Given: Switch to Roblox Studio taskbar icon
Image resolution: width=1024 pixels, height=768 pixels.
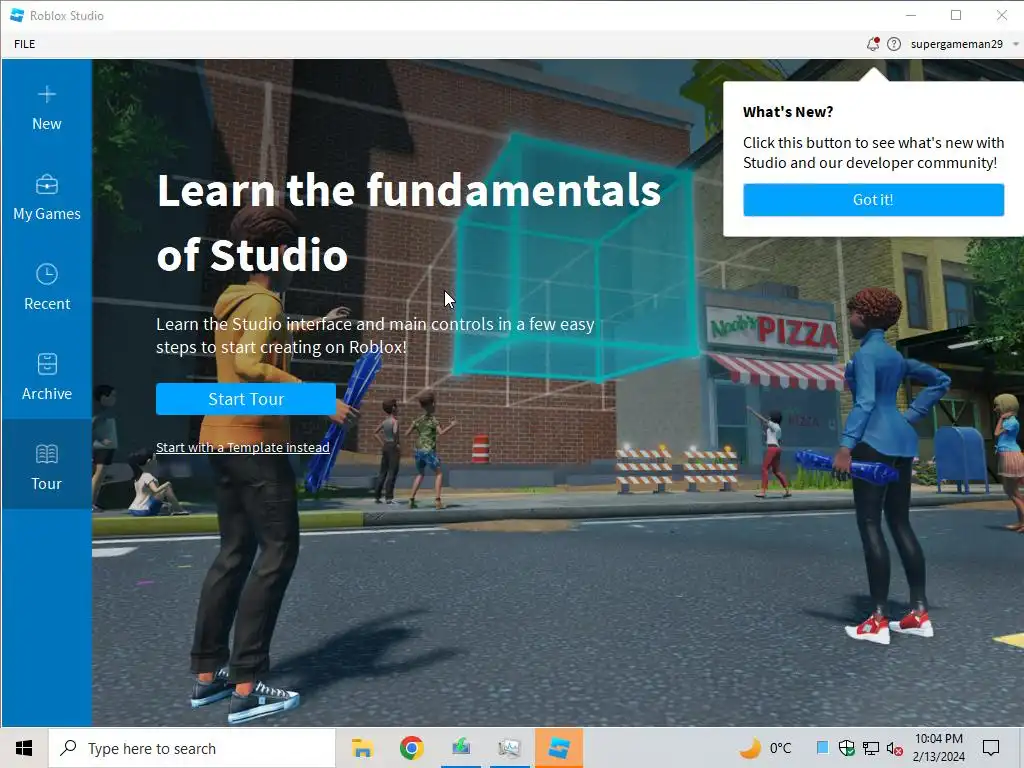Looking at the screenshot, I should (559, 748).
